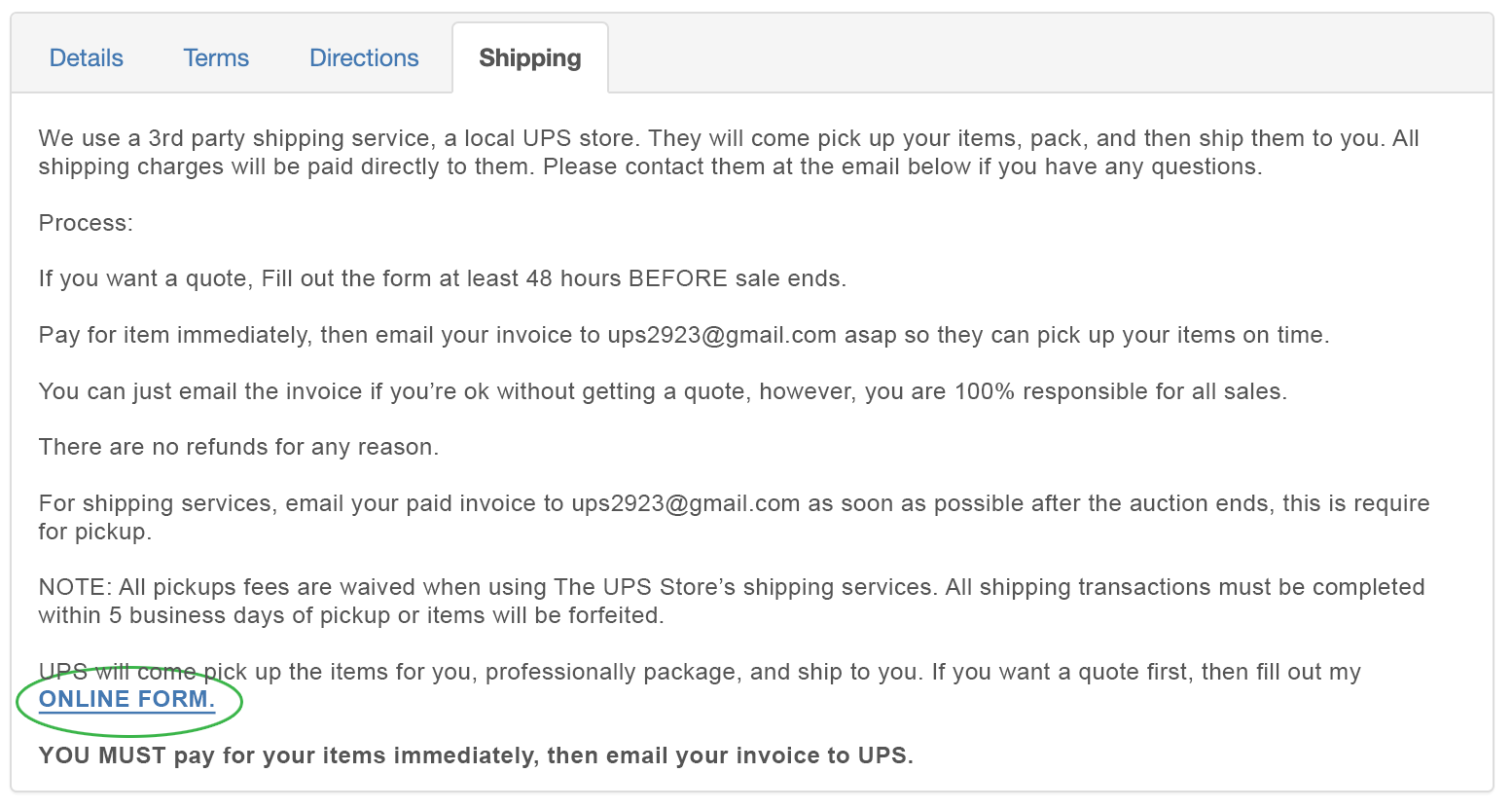This screenshot has height=810, width=1512.
Task: Click the "Process:" heading text
Action: pyautogui.click(x=86, y=224)
